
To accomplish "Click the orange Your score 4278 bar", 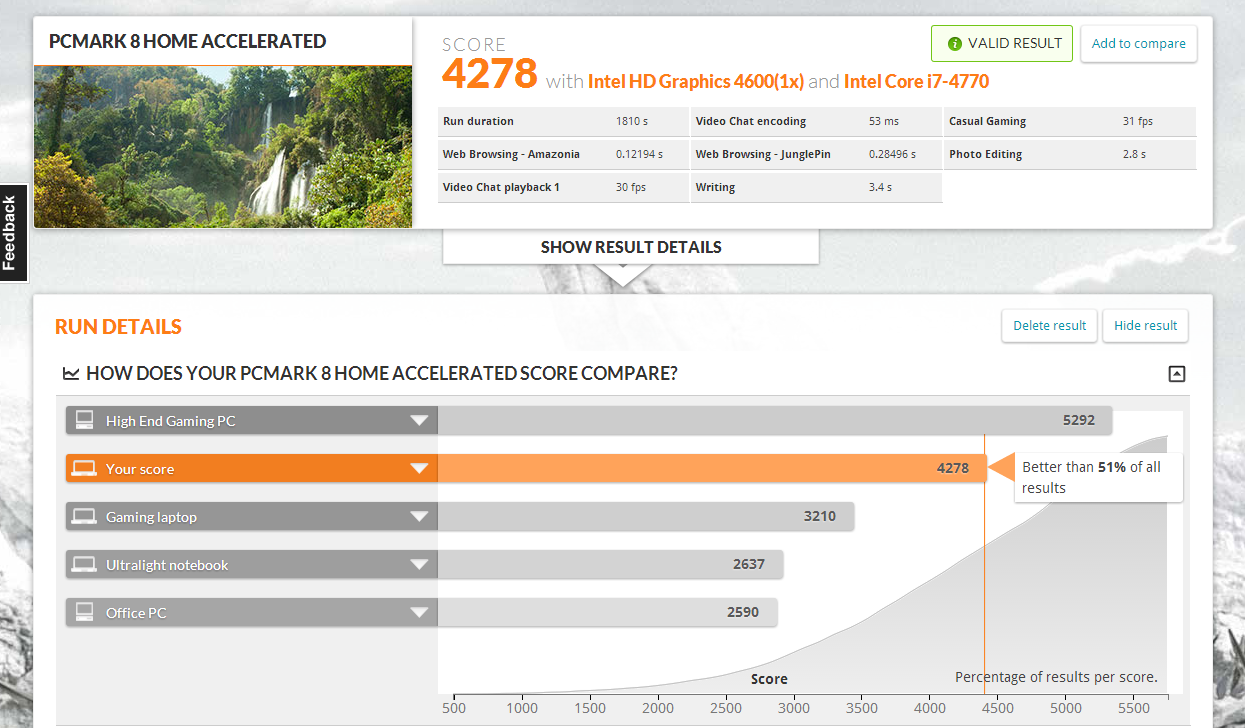I will click(x=712, y=469).
